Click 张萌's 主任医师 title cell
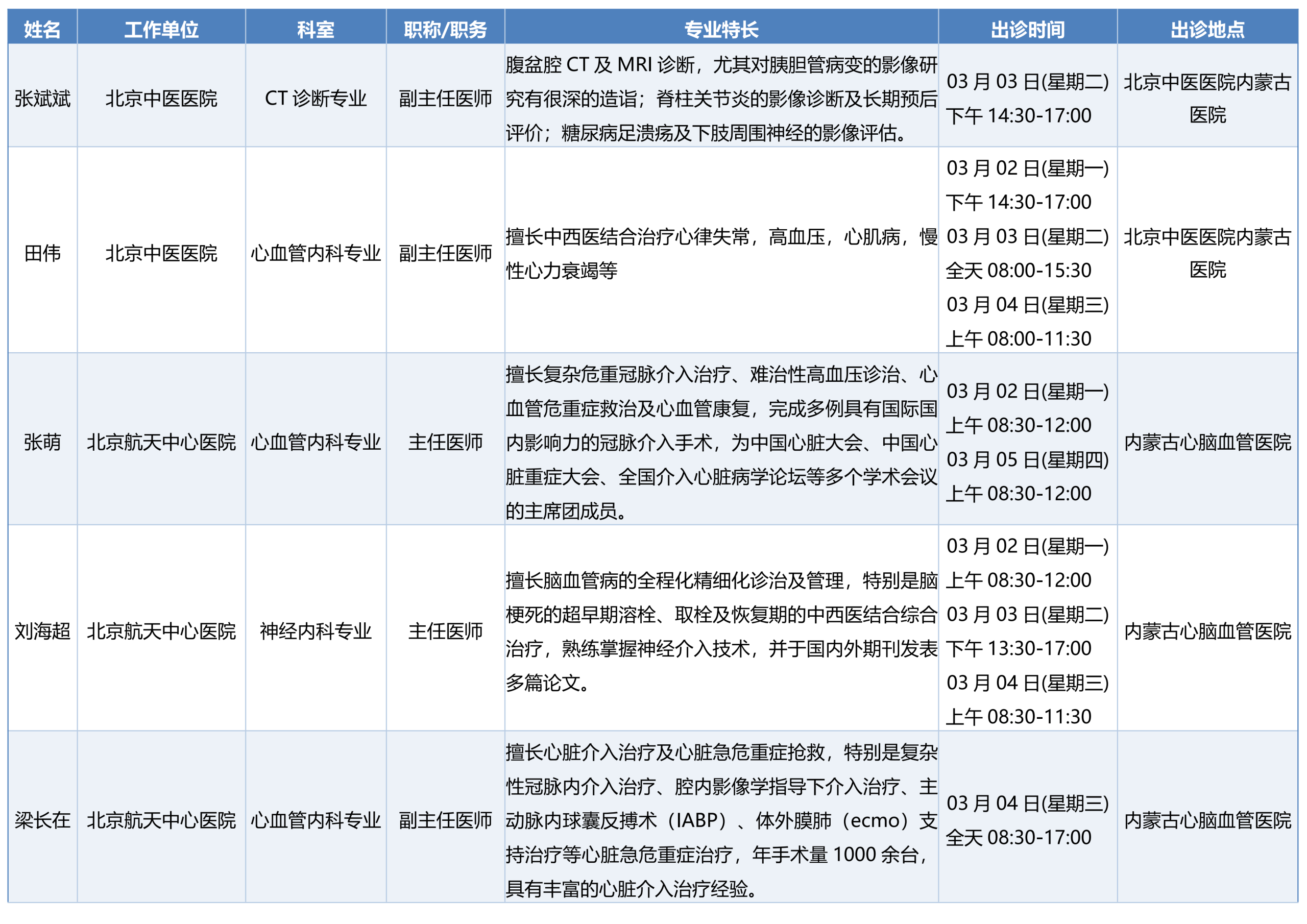1307x924 pixels. coord(445,442)
